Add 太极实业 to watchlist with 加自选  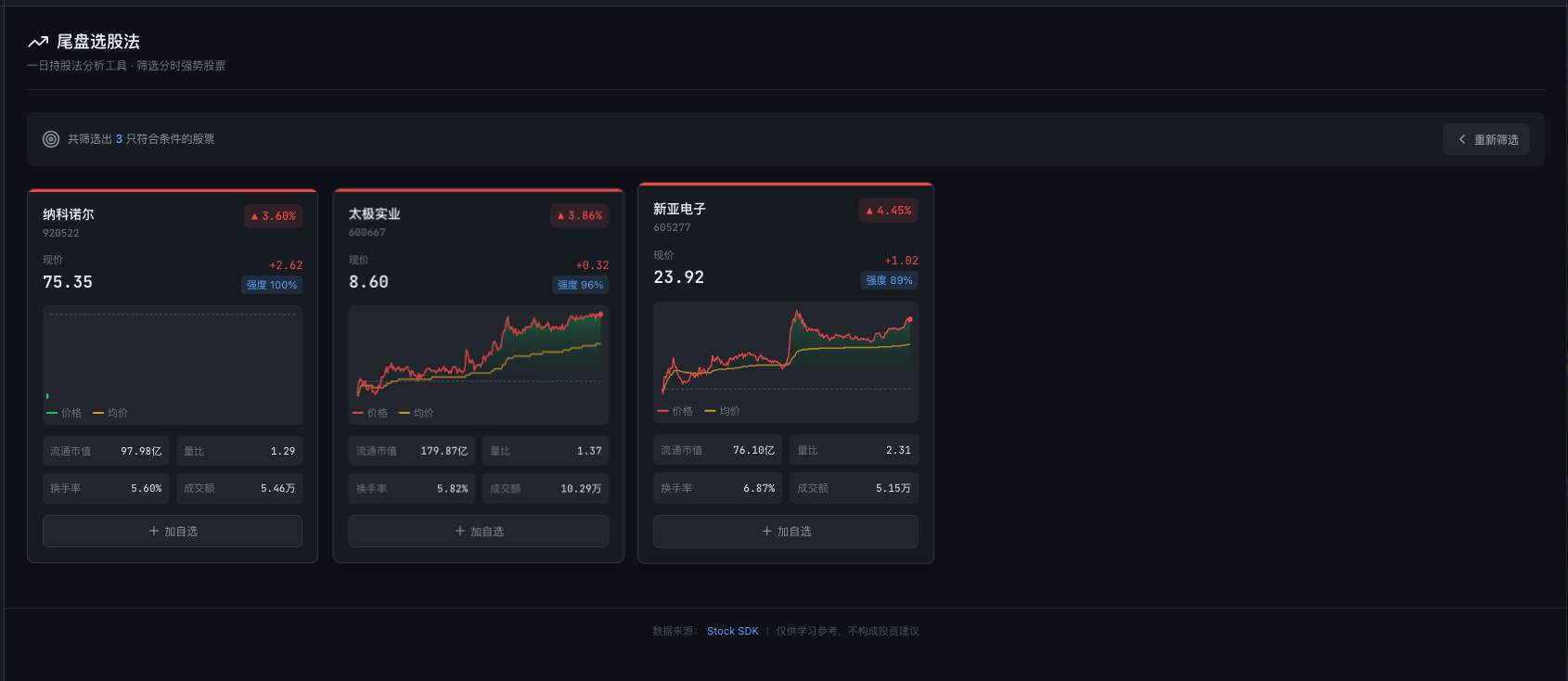coord(479,532)
